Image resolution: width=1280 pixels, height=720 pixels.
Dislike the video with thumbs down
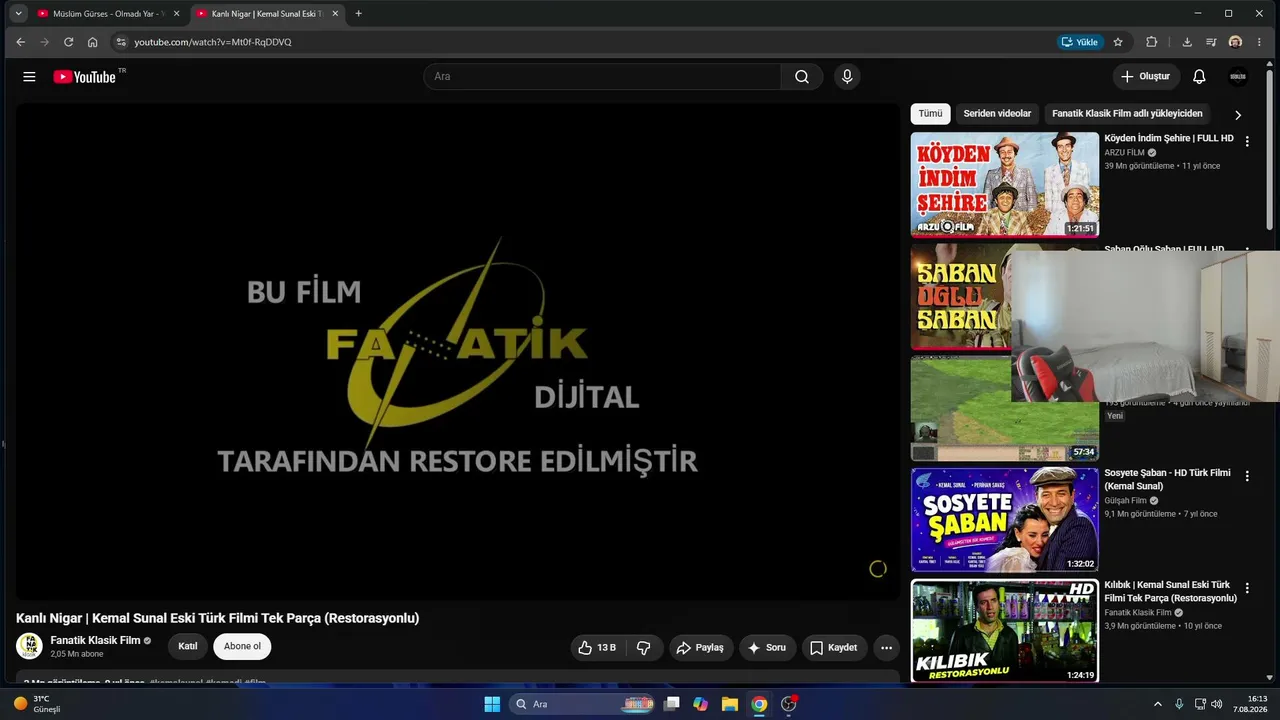(x=644, y=648)
